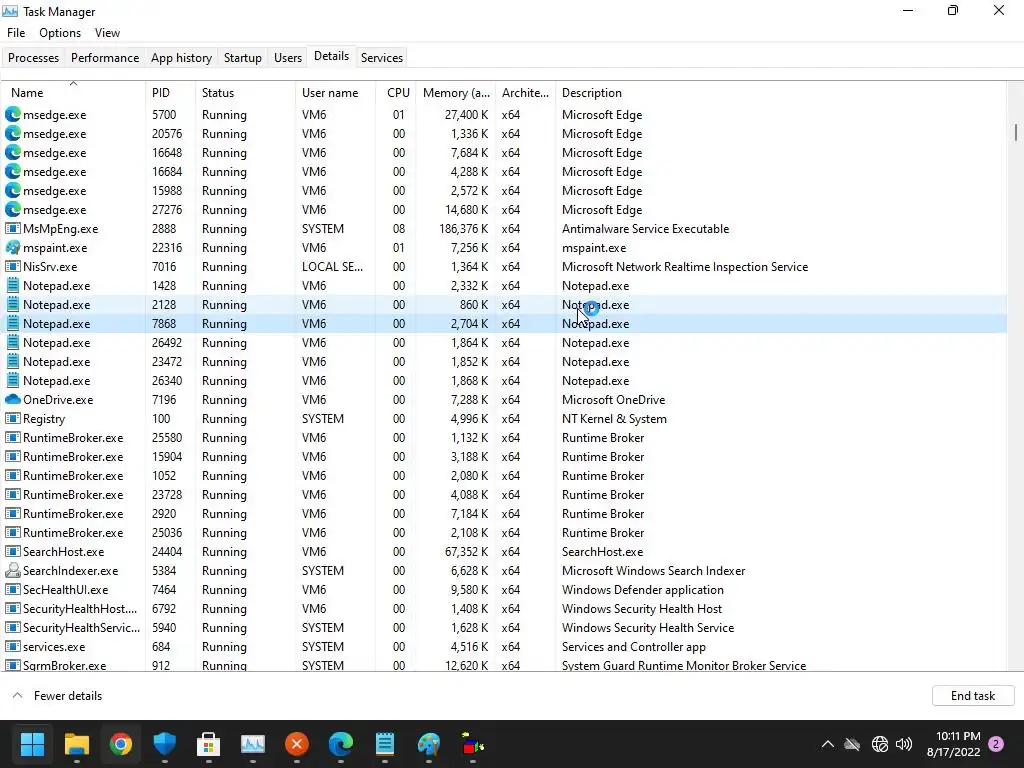Click the OneDrive.exe cloud icon
This screenshot has height=768, width=1024.
[12, 399]
